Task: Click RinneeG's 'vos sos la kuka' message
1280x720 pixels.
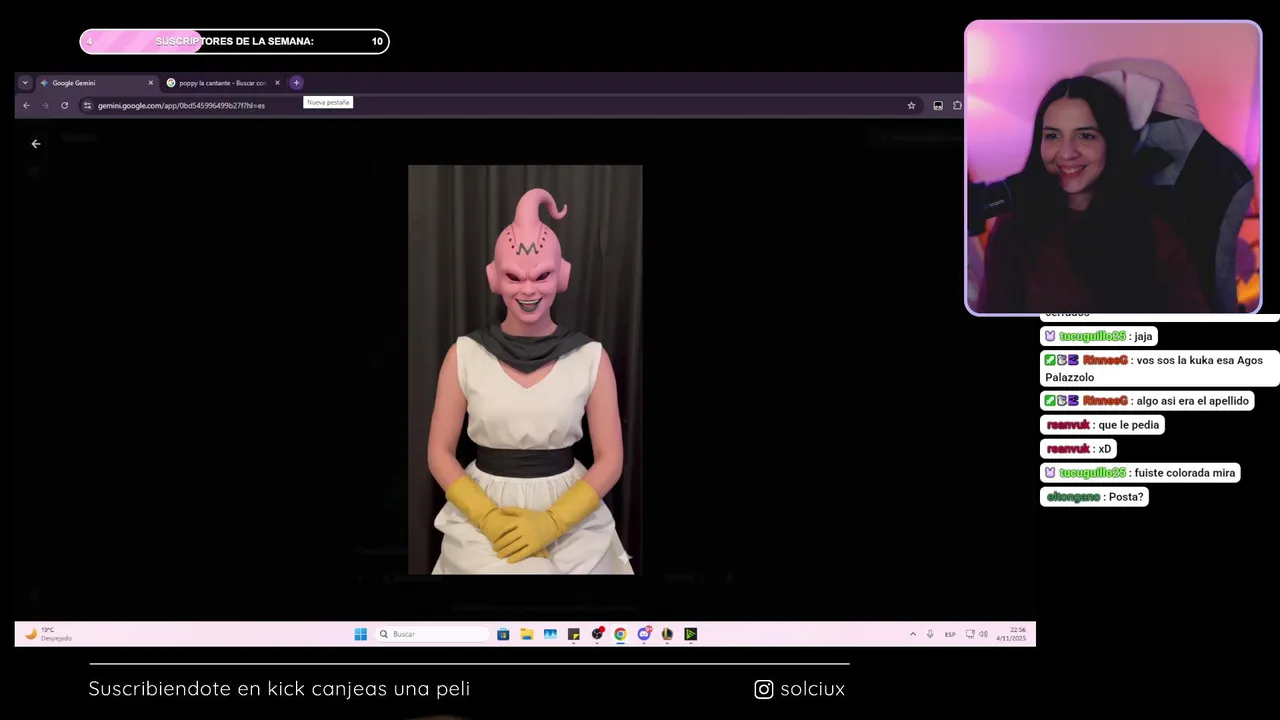Action: point(1160,369)
